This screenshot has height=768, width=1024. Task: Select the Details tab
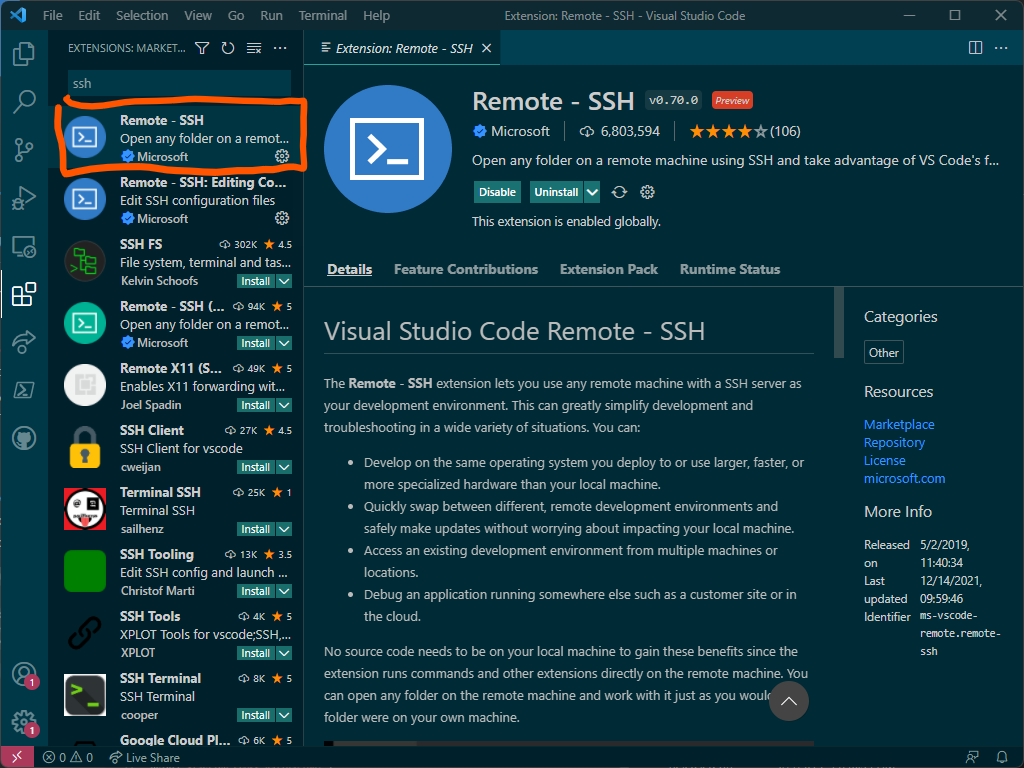coord(349,269)
